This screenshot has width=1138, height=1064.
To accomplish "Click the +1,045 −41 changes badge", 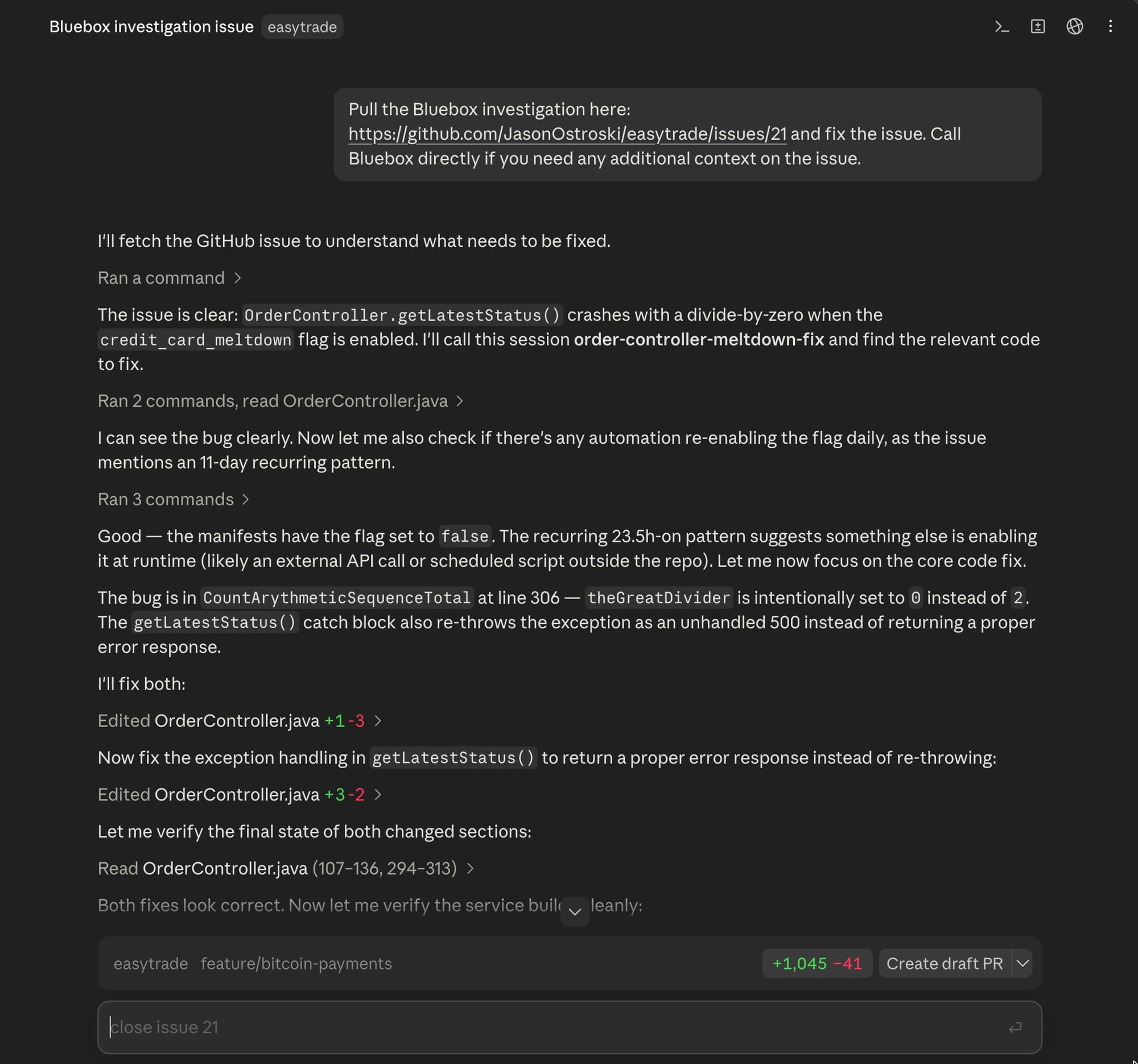I will [x=817, y=963].
